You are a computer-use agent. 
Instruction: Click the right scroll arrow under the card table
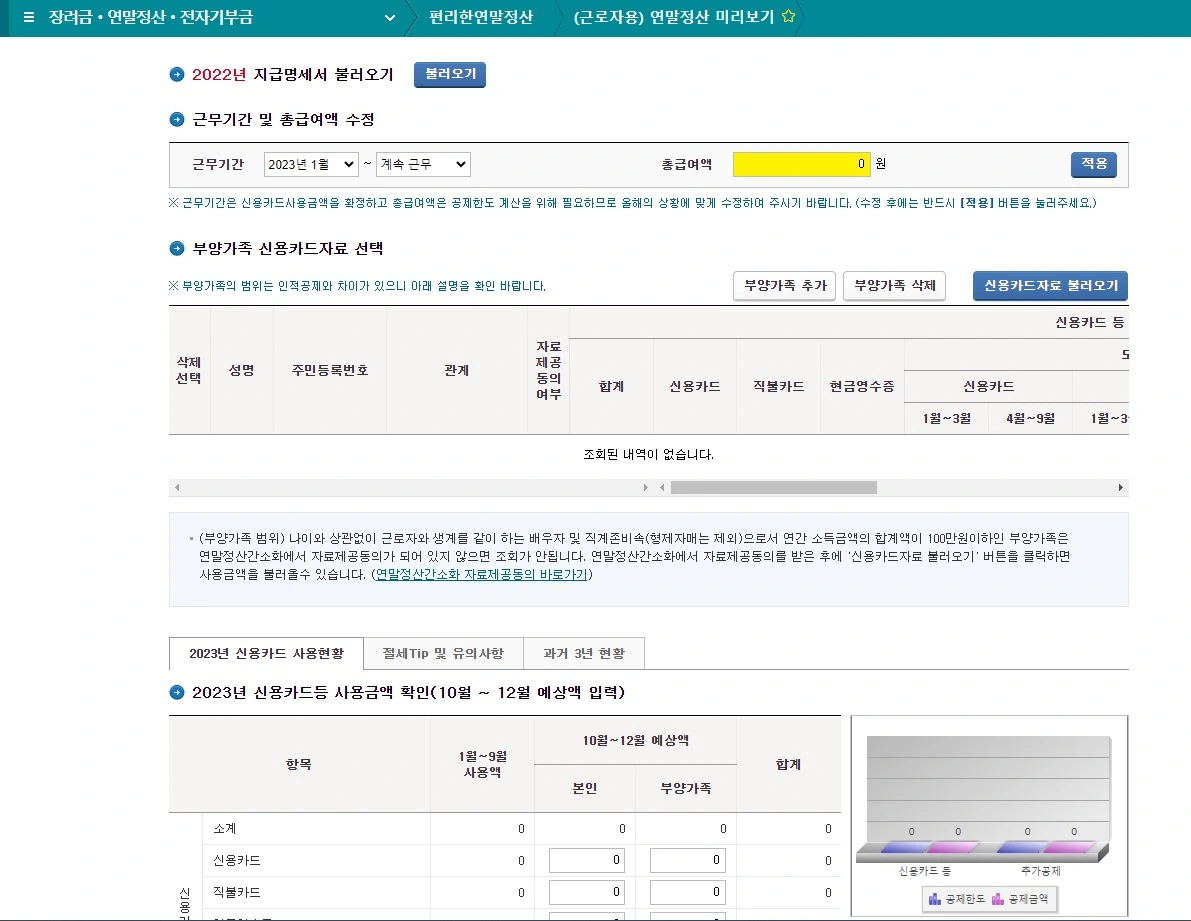coord(1122,487)
